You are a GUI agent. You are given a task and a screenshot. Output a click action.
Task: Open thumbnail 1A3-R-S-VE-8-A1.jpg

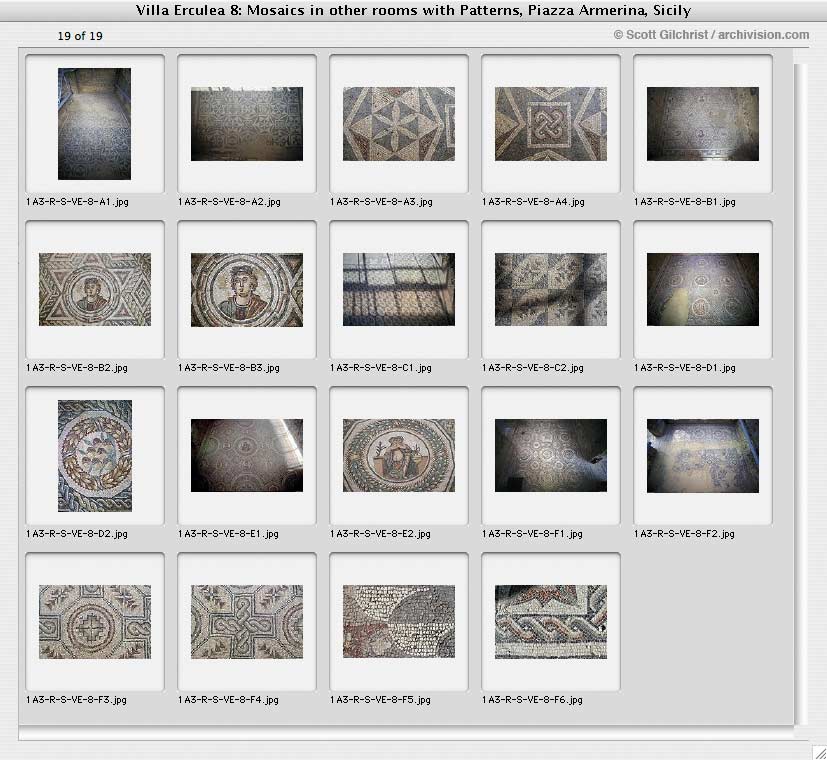pyautogui.click(x=94, y=124)
